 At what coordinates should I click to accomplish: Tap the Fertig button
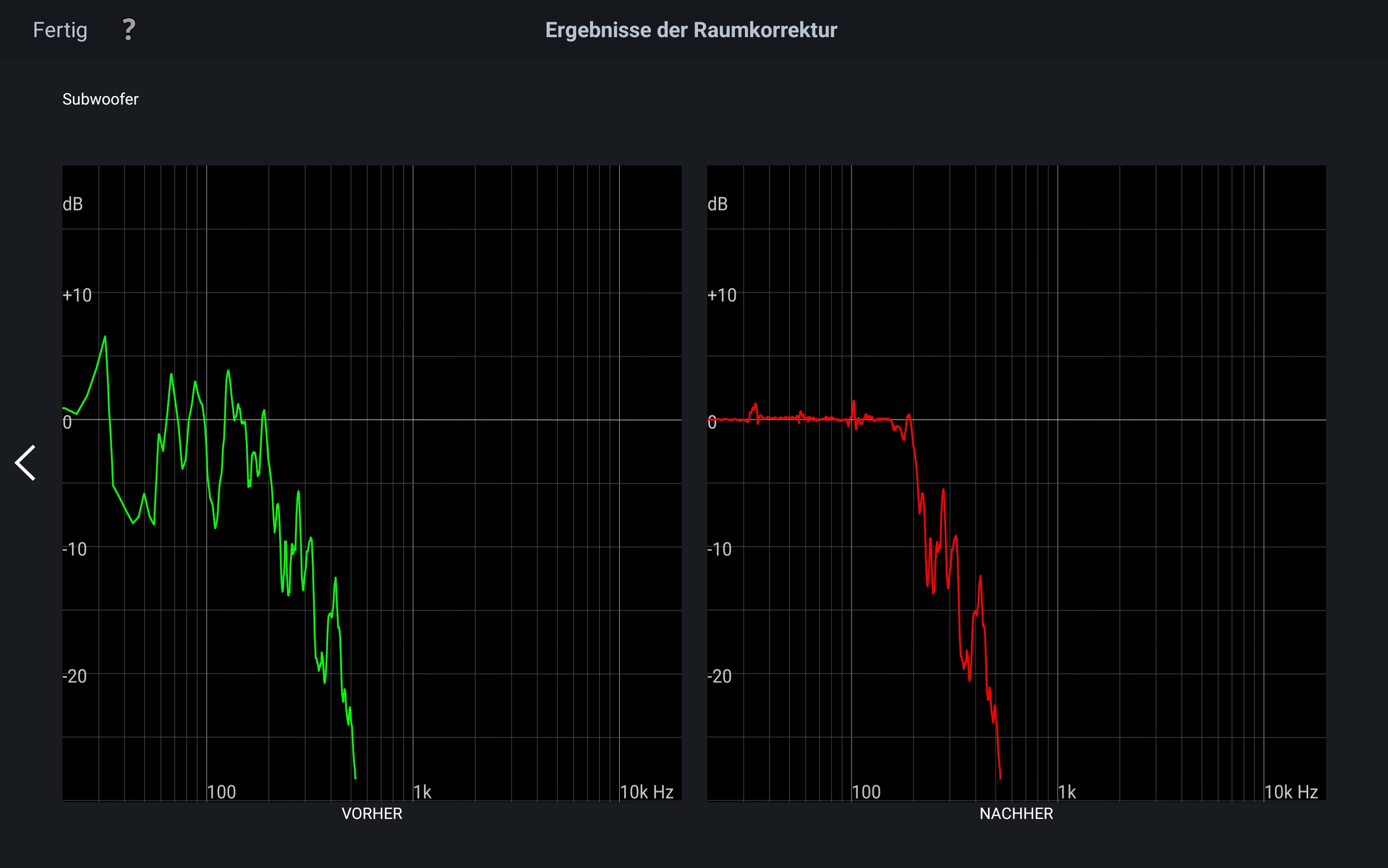click(59, 30)
